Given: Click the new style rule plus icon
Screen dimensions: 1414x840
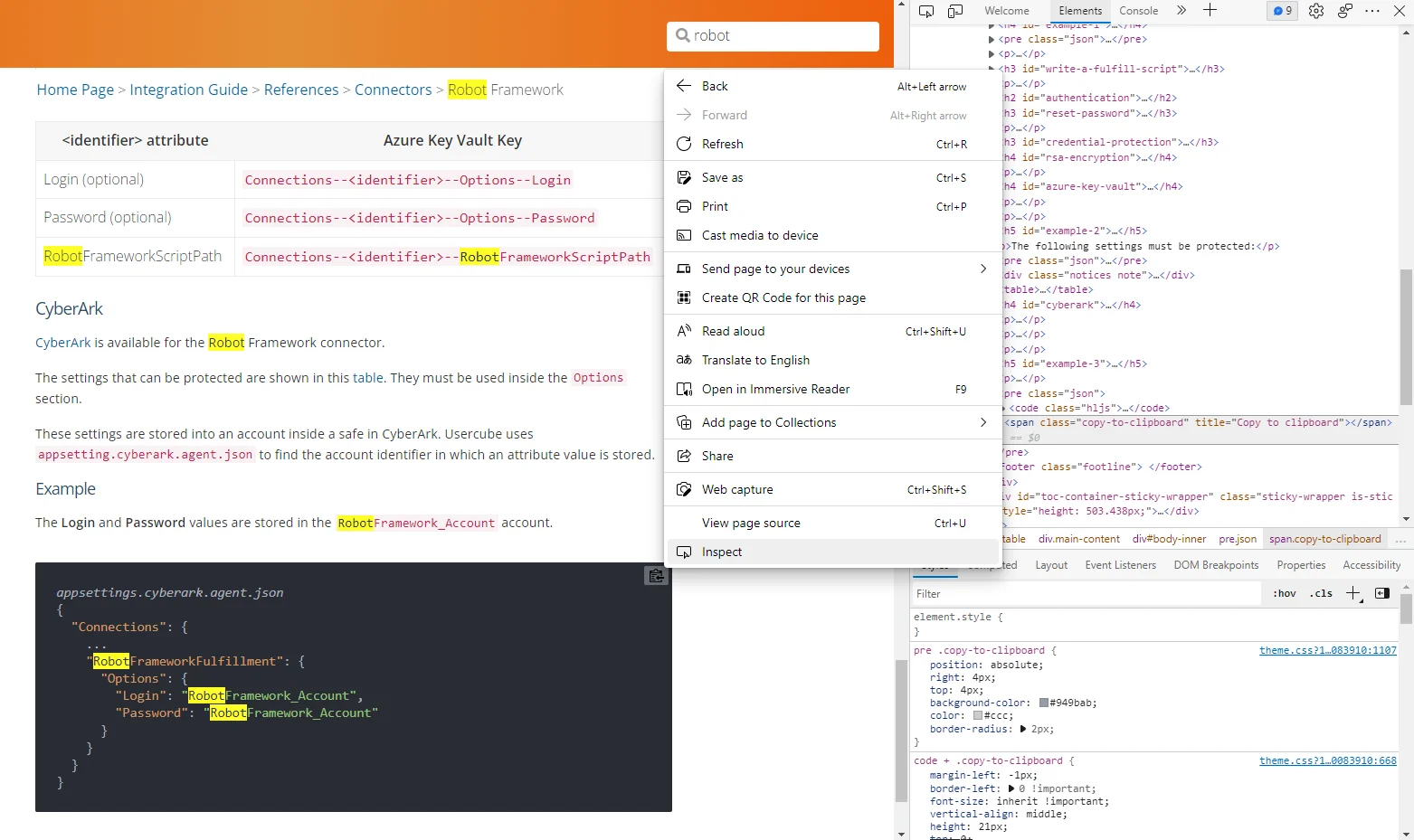Looking at the screenshot, I should [x=1353, y=593].
